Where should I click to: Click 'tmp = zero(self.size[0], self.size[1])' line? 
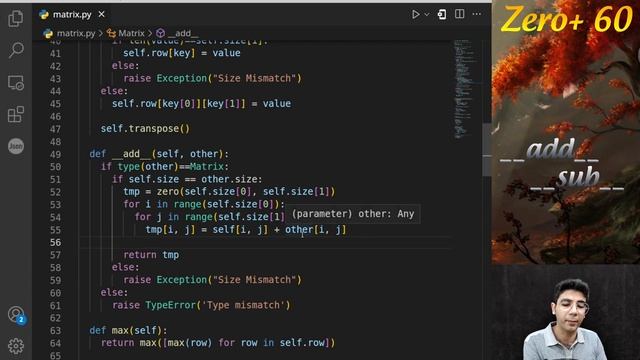229,192
